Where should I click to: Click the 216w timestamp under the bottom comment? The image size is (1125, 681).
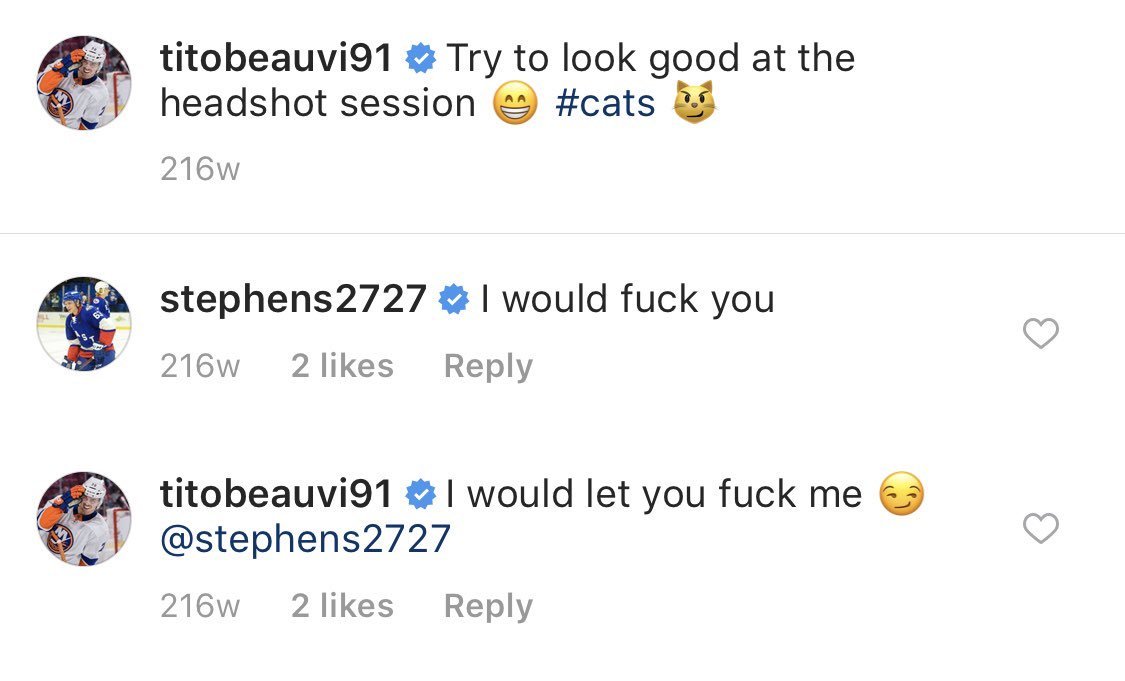click(200, 606)
